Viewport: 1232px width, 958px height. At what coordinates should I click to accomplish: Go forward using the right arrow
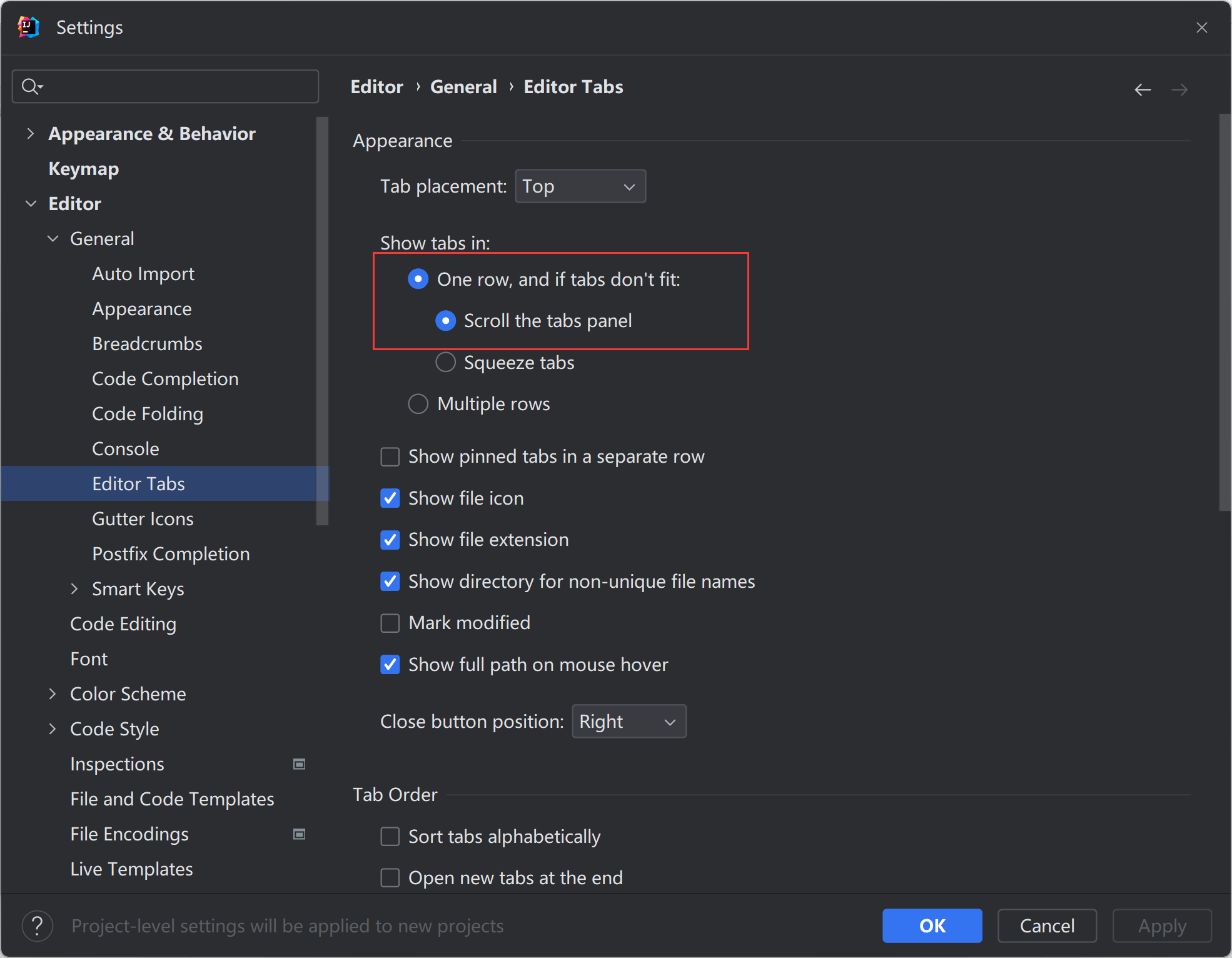coord(1179,89)
